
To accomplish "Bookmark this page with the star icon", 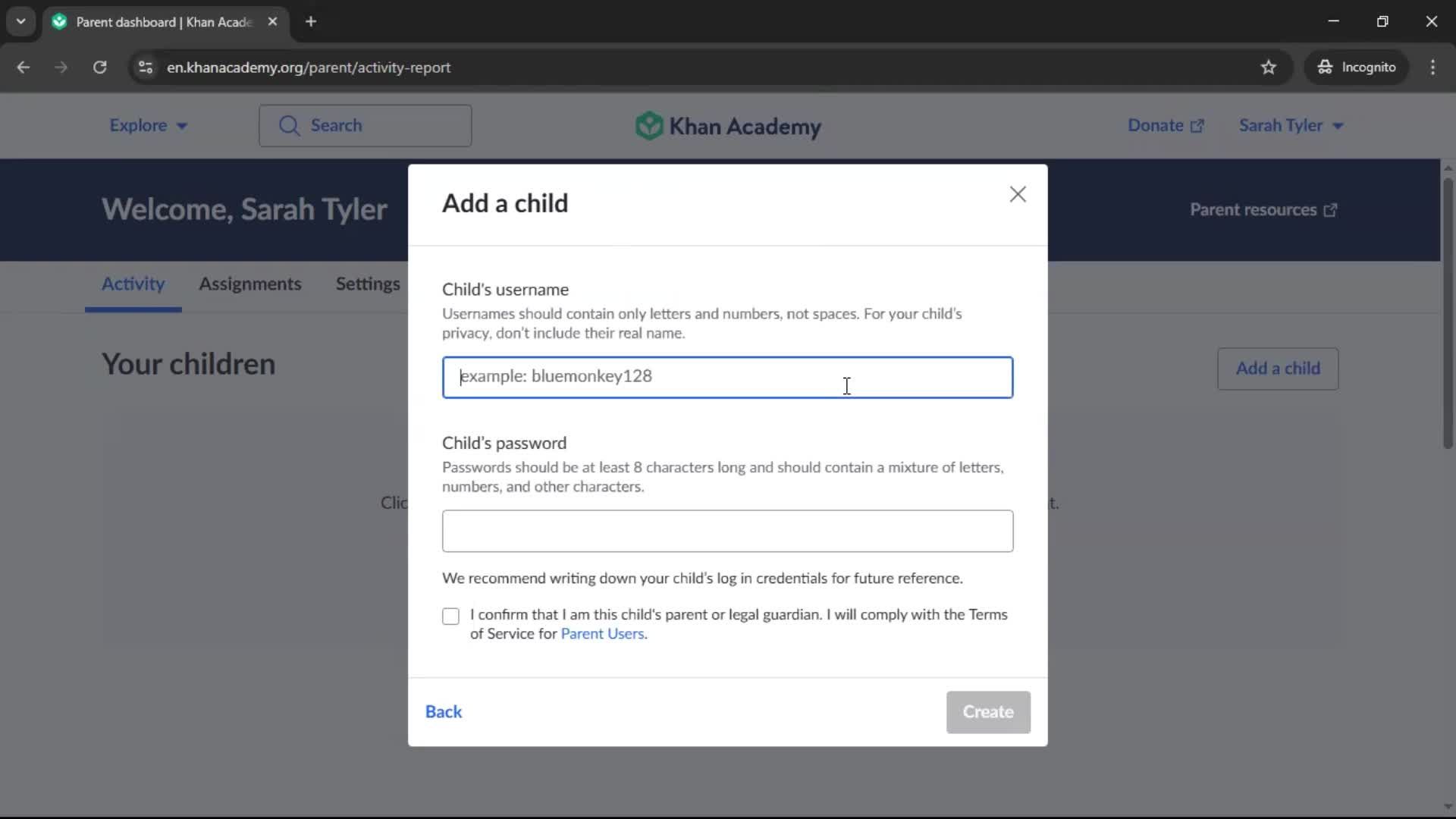I will tap(1269, 67).
